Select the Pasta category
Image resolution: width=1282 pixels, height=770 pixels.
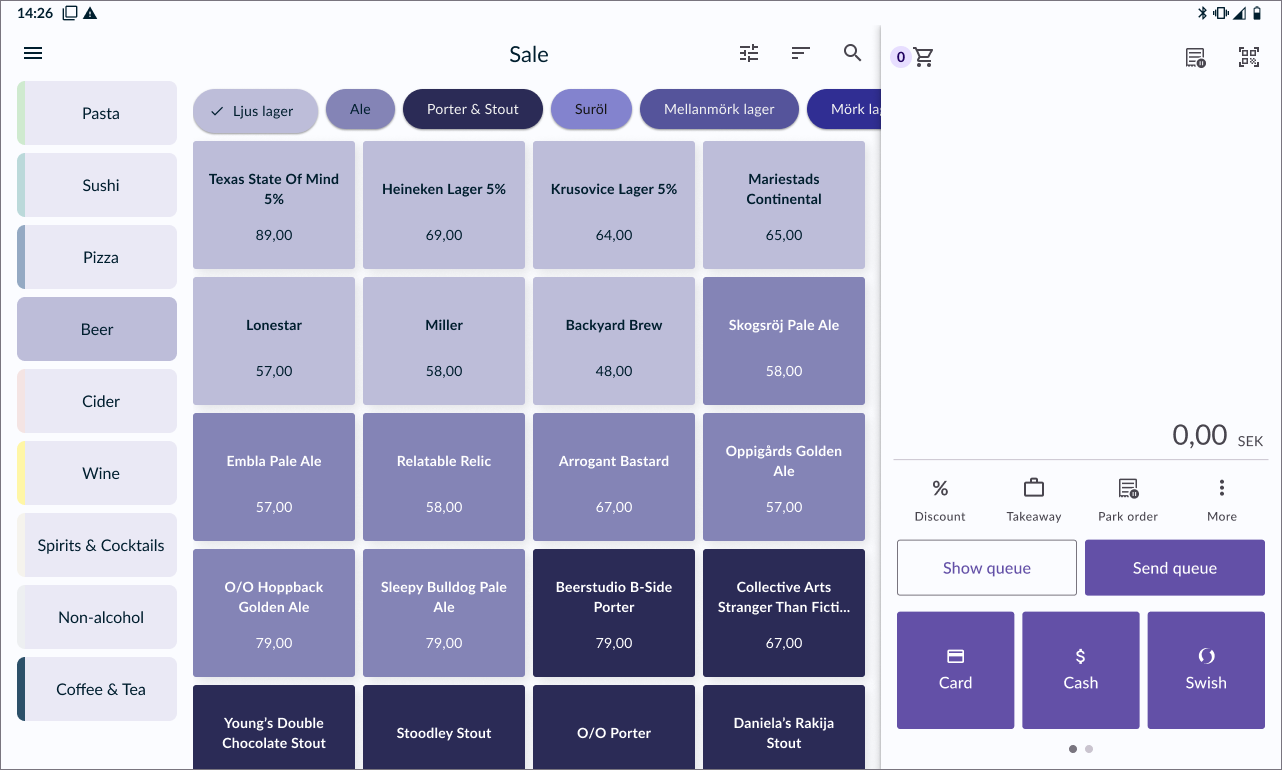point(97,113)
